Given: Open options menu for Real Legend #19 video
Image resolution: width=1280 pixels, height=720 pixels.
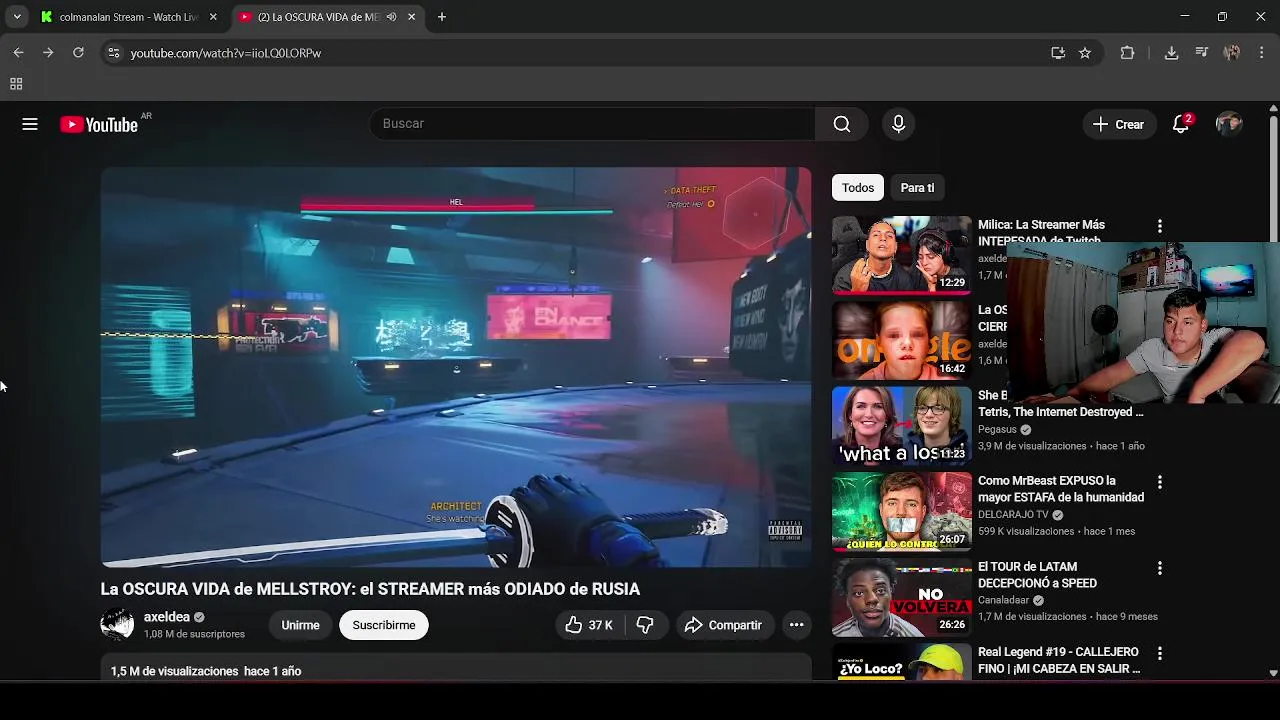Looking at the screenshot, I should coord(1160,653).
